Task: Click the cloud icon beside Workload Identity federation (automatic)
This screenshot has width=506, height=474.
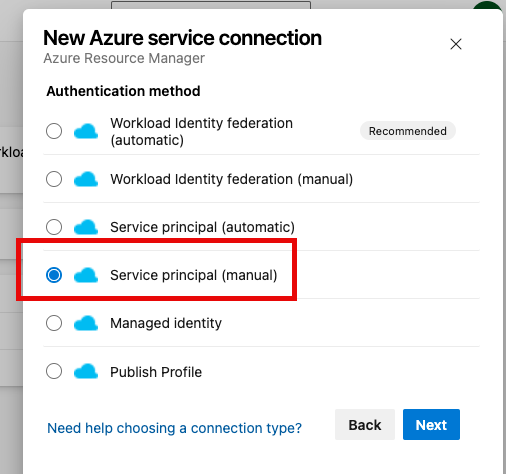Action: 86,131
